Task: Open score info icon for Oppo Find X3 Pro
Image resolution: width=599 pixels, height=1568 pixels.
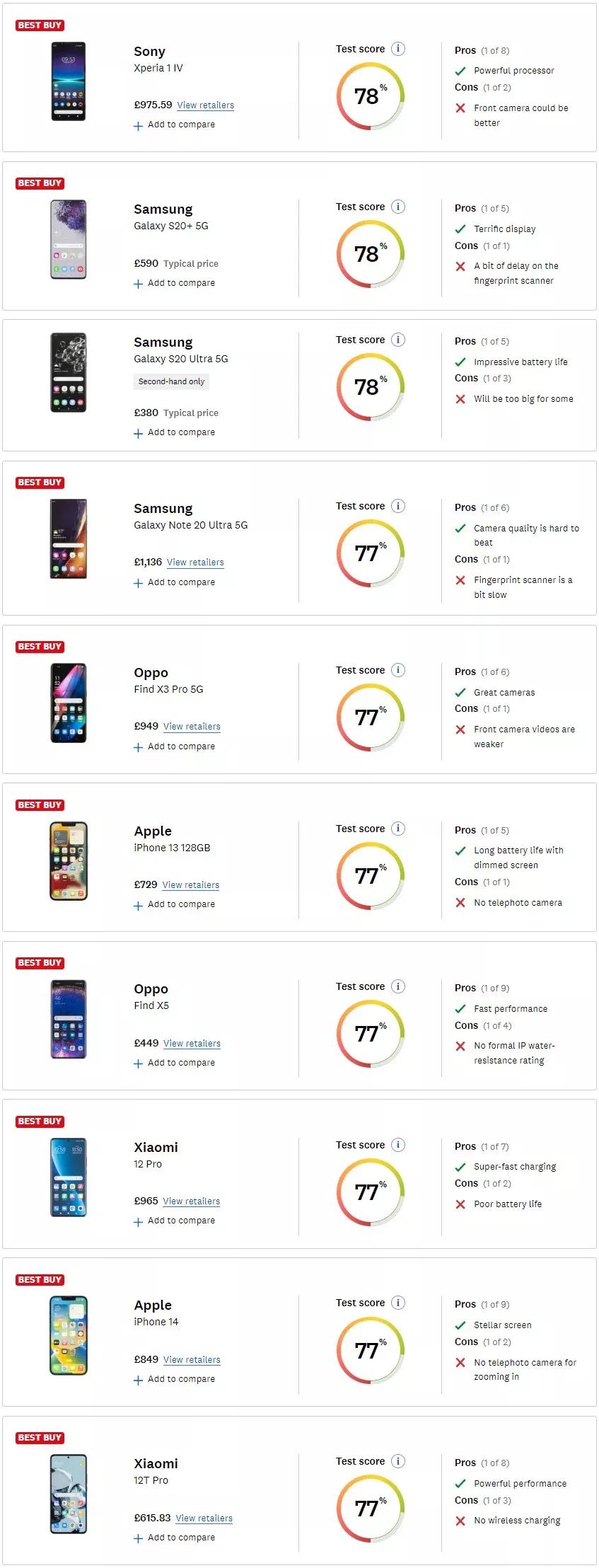Action: [398, 670]
